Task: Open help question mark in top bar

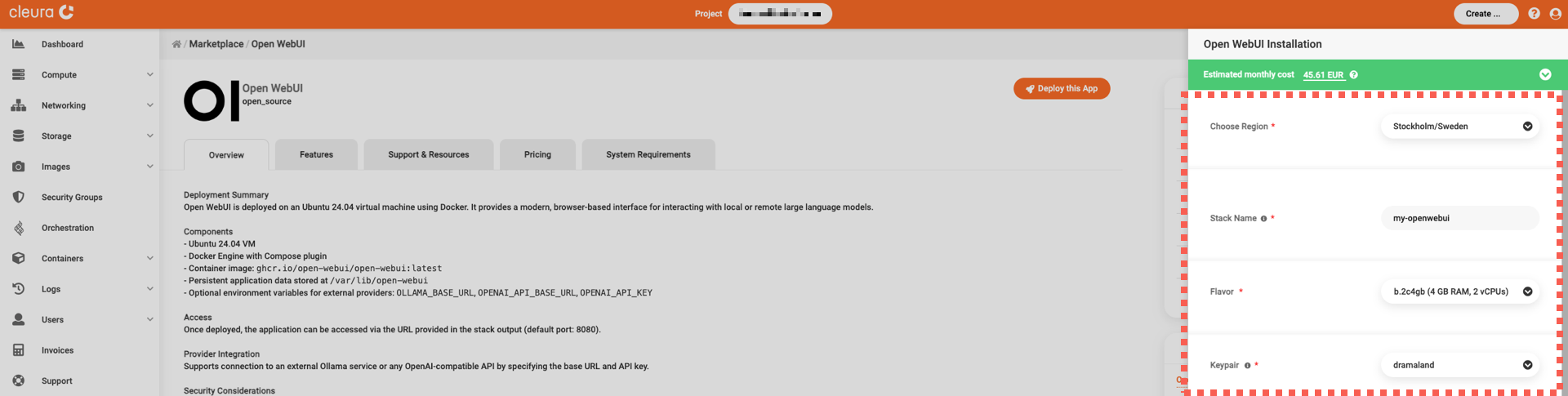Action: click(1534, 14)
